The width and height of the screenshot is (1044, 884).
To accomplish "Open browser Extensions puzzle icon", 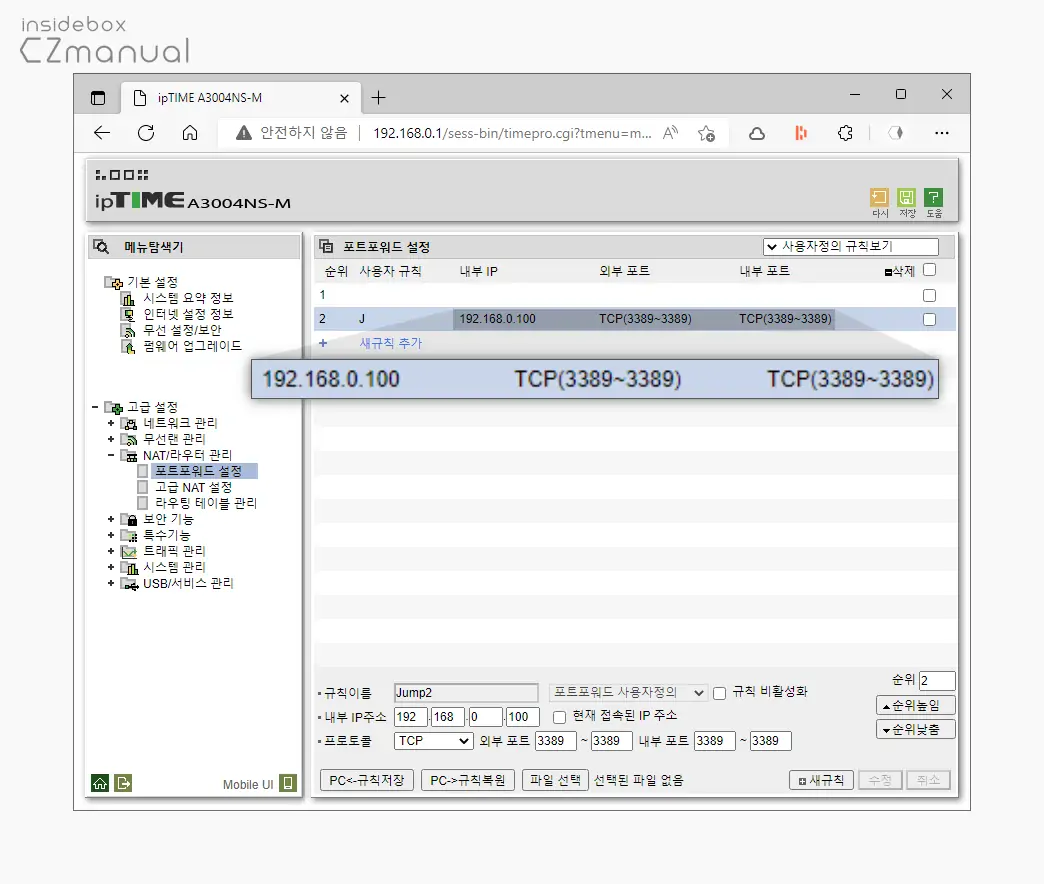I will click(x=845, y=133).
